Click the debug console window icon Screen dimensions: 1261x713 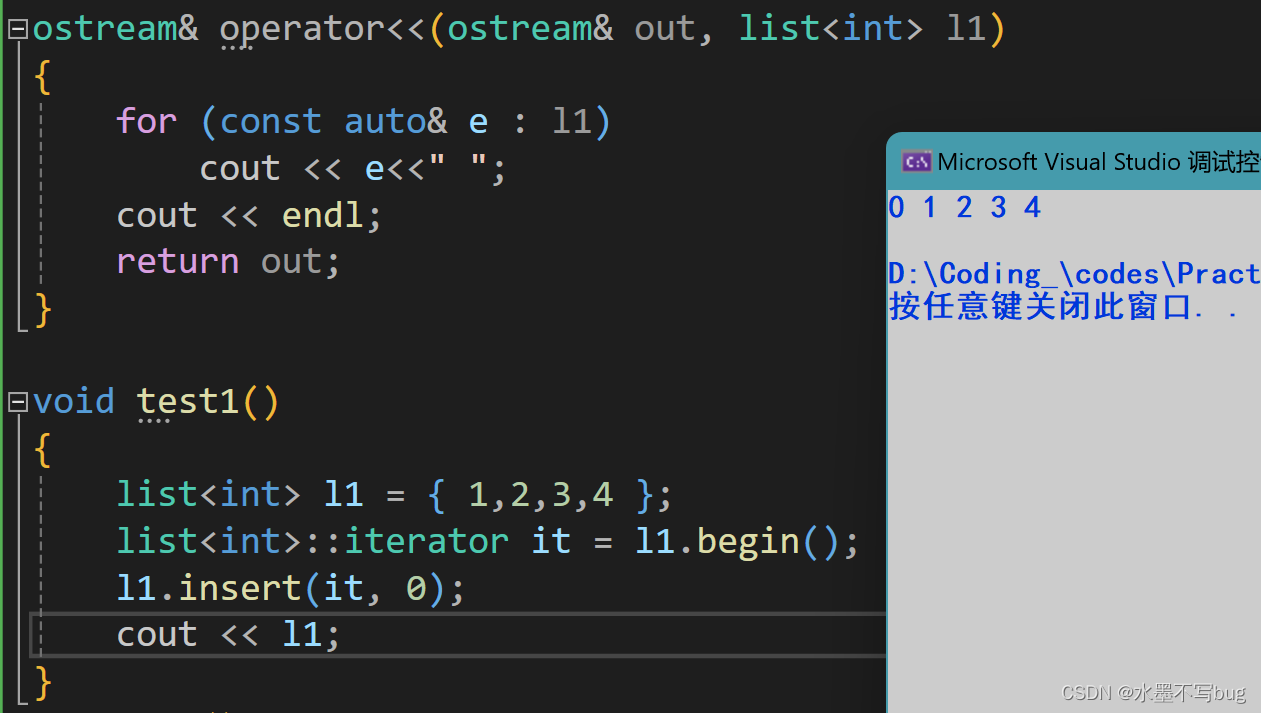click(x=917, y=161)
